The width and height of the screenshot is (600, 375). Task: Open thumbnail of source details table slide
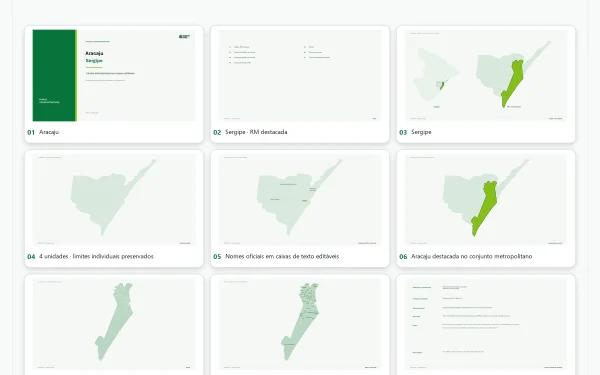486,324
